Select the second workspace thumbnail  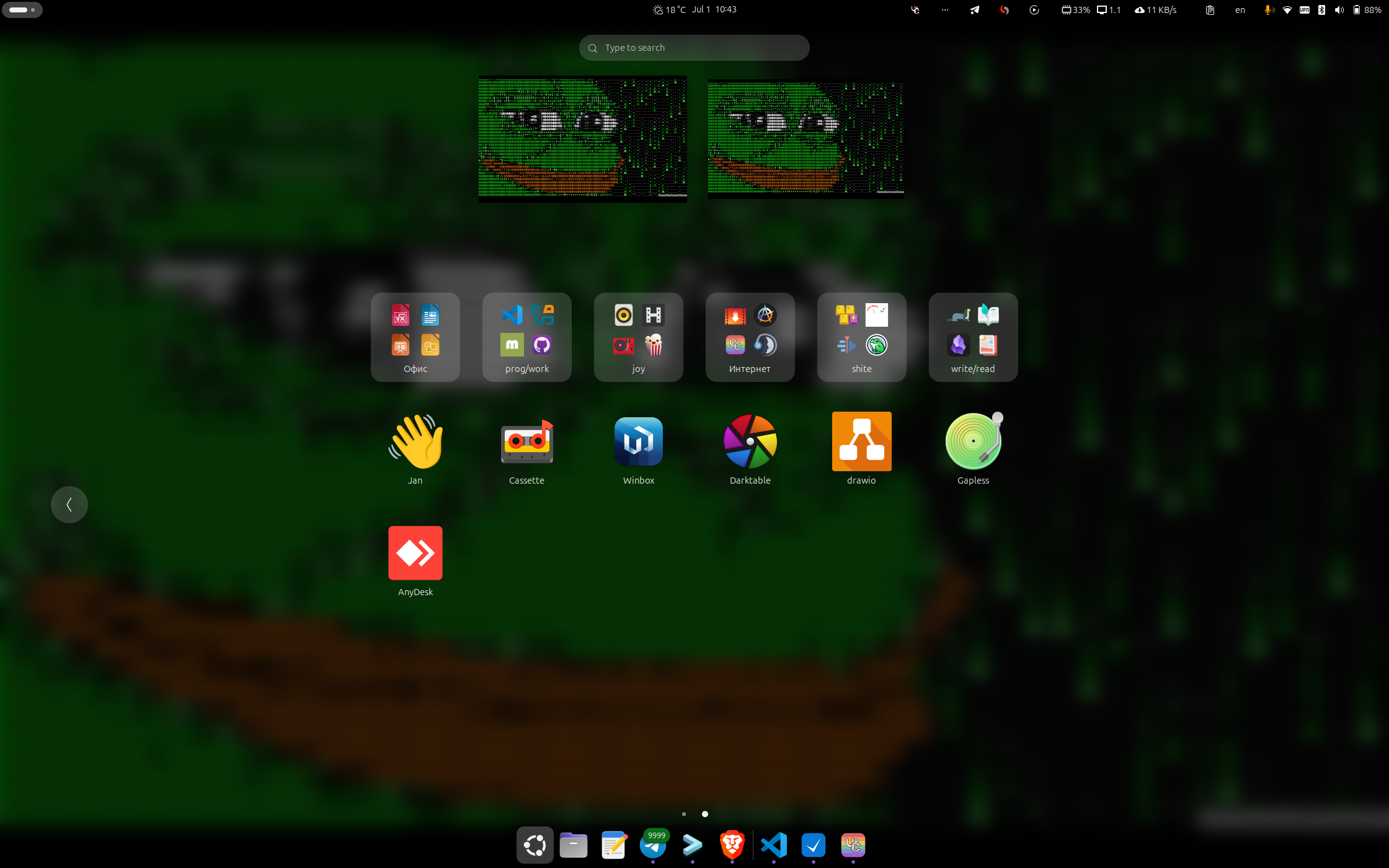click(x=805, y=139)
